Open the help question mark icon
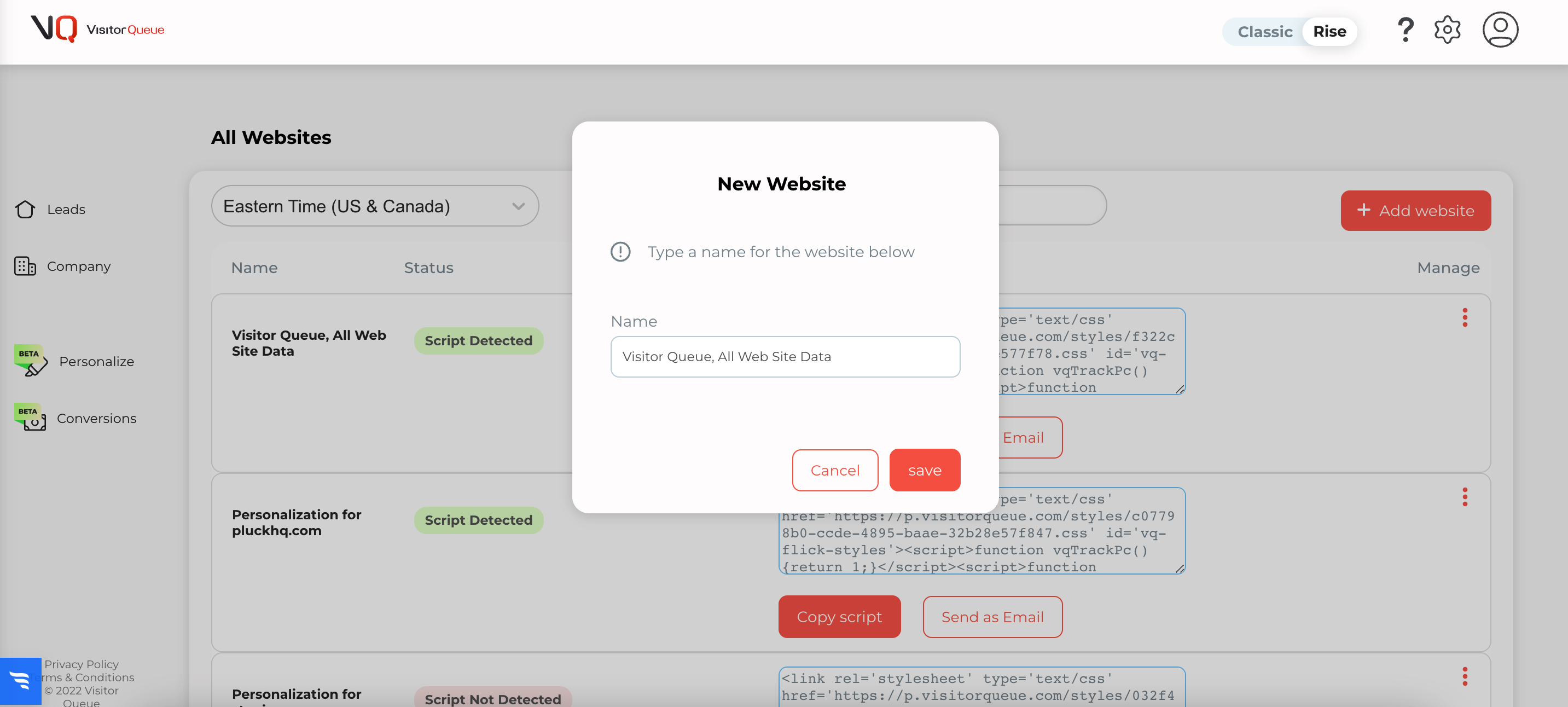Viewport: 1568px width, 707px height. coord(1405,30)
